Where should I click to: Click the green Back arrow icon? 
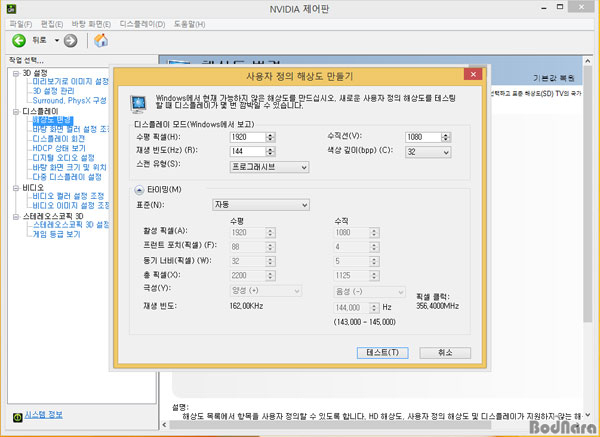19,40
